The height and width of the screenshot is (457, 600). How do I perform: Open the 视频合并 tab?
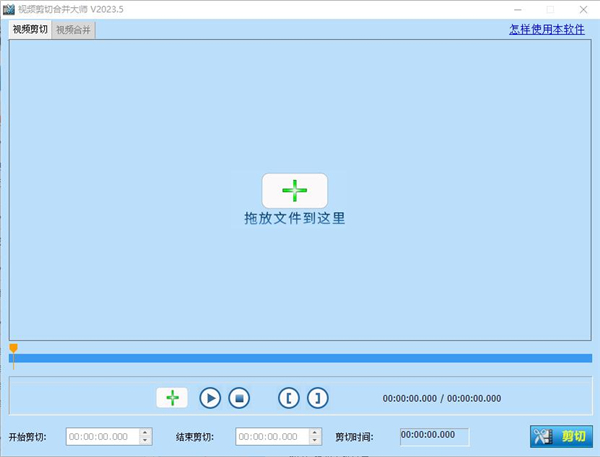(73, 30)
